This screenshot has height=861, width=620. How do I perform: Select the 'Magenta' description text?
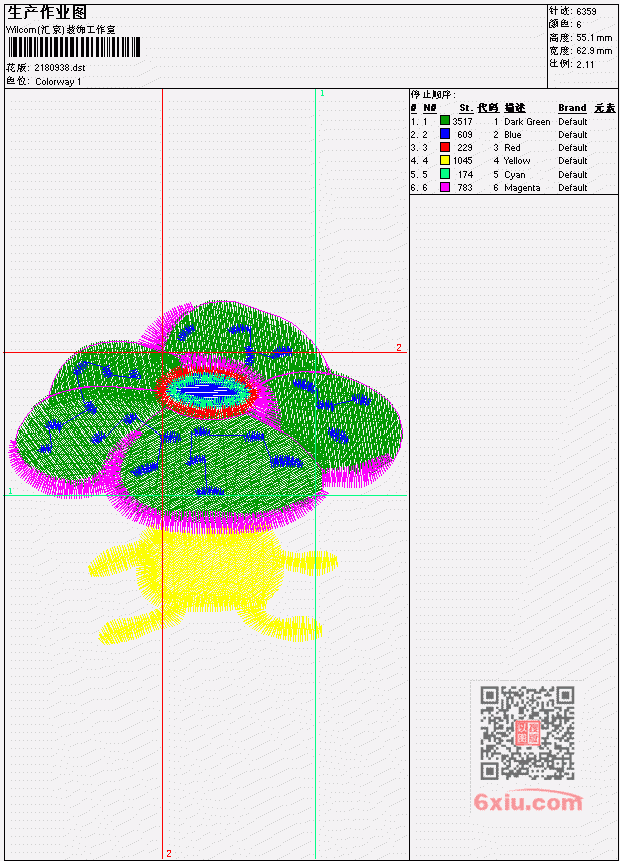(522, 188)
